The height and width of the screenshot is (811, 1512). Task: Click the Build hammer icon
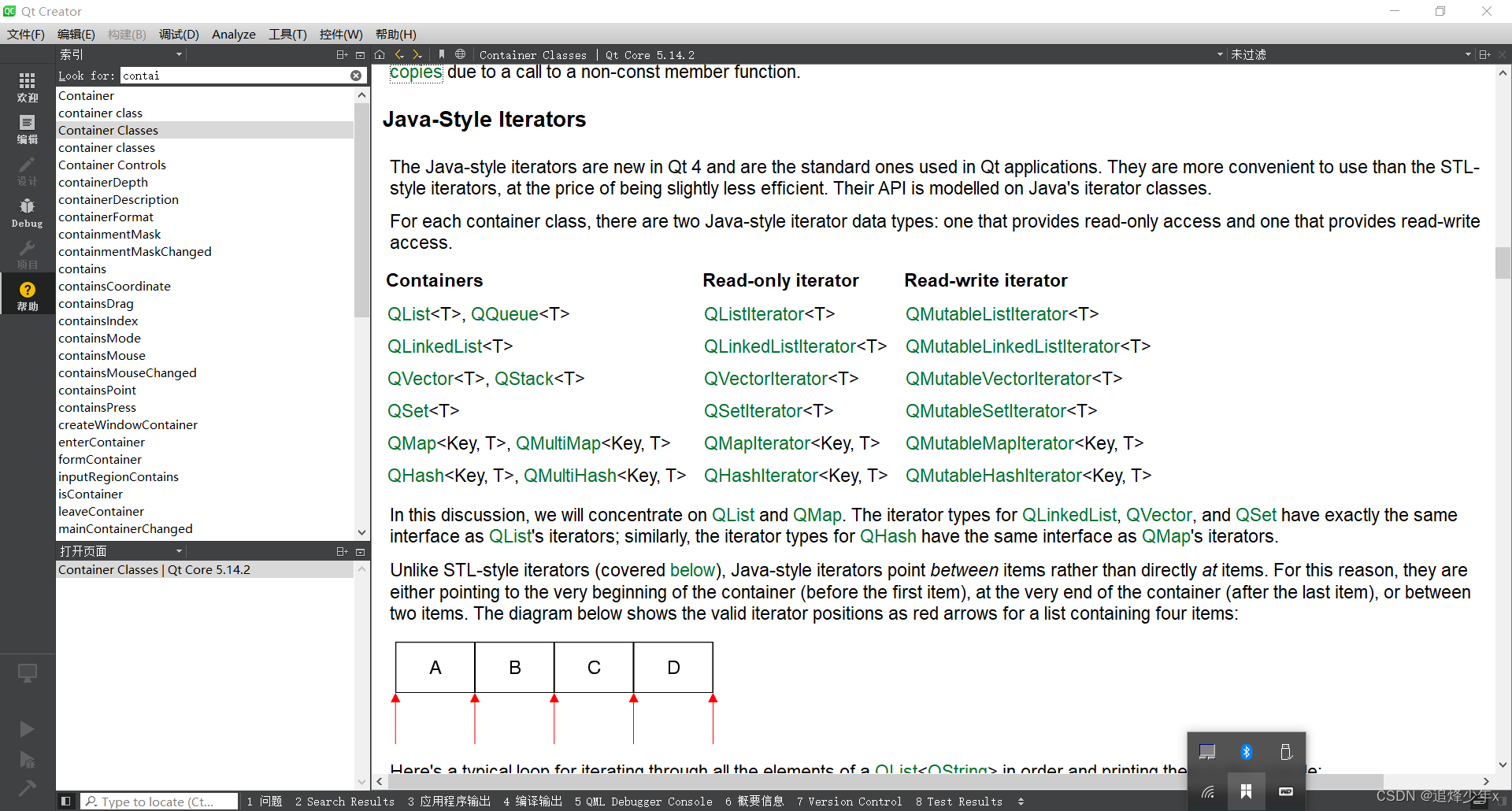tap(27, 787)
